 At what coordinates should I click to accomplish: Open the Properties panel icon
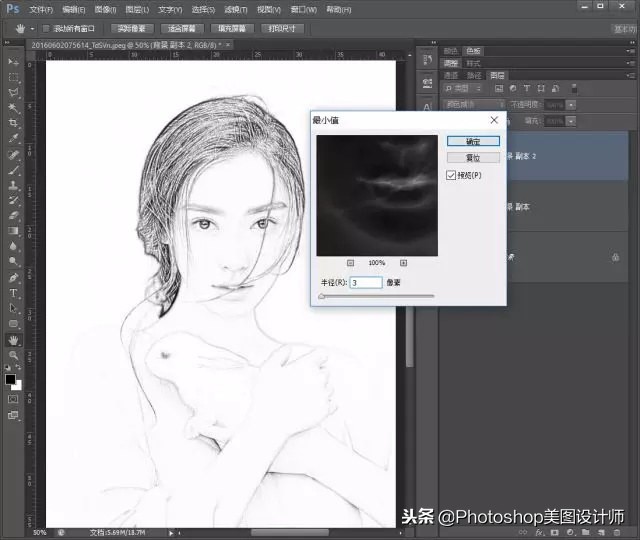(x=427, y=83)
